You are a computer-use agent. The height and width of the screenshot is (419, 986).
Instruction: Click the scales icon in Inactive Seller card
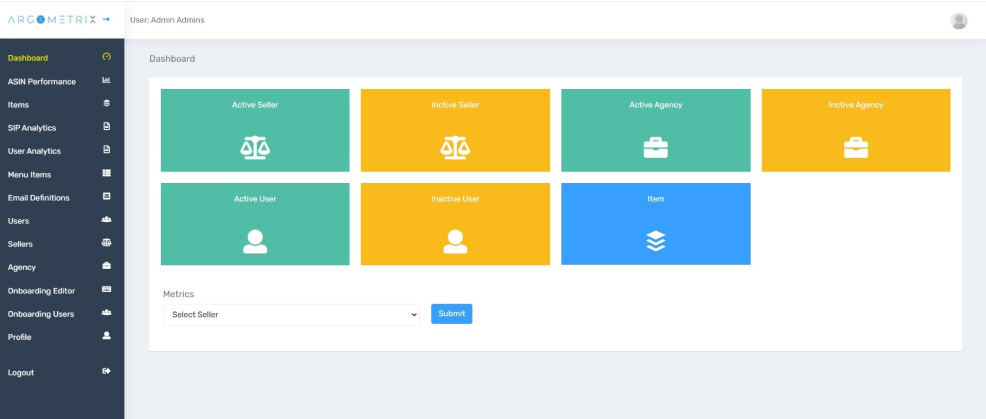tap(455, 147)
